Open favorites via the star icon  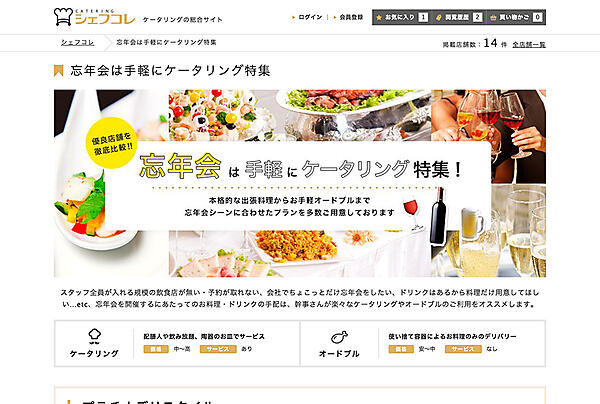[x=379, y=18]
